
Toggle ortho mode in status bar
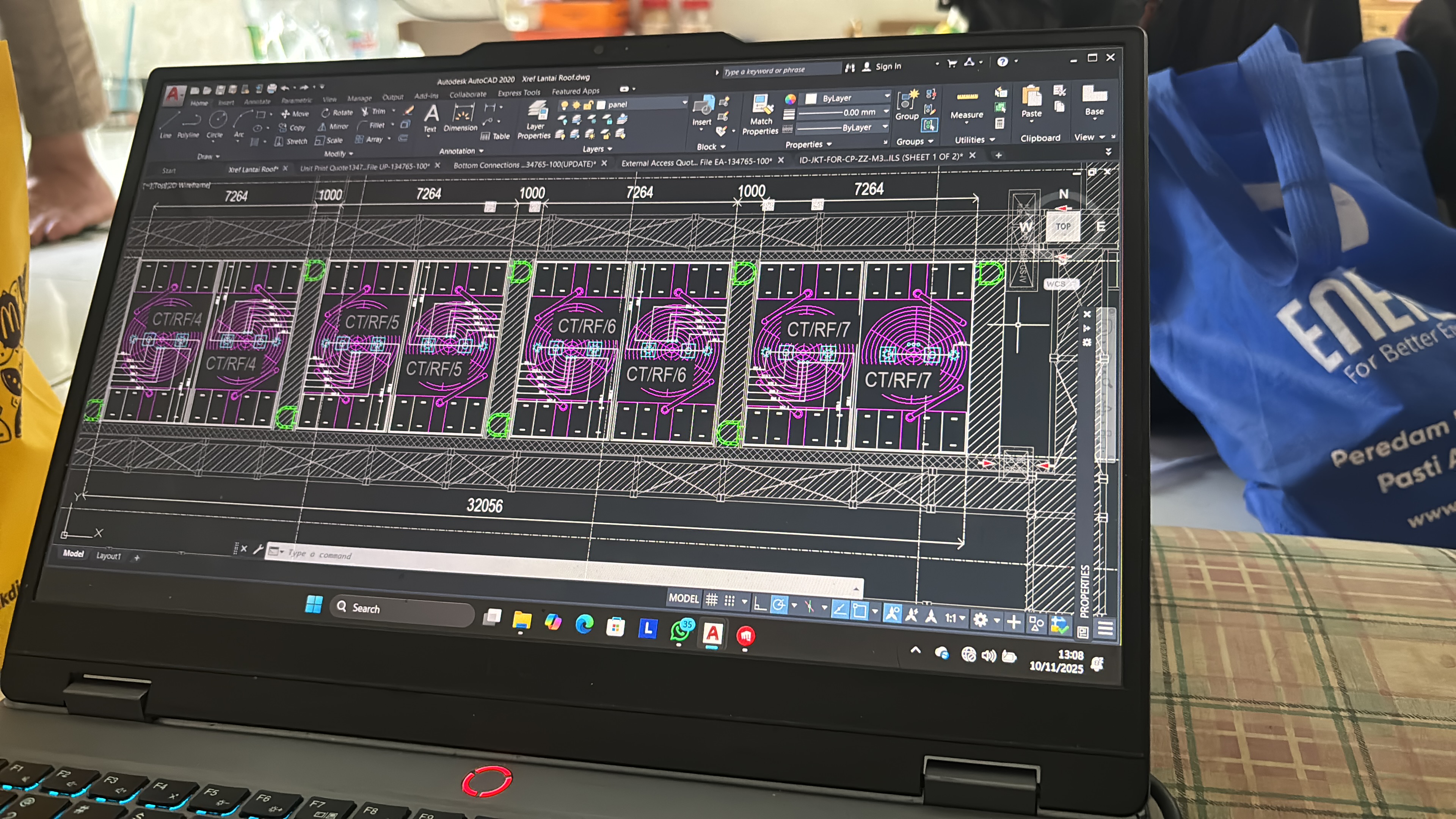760,604
